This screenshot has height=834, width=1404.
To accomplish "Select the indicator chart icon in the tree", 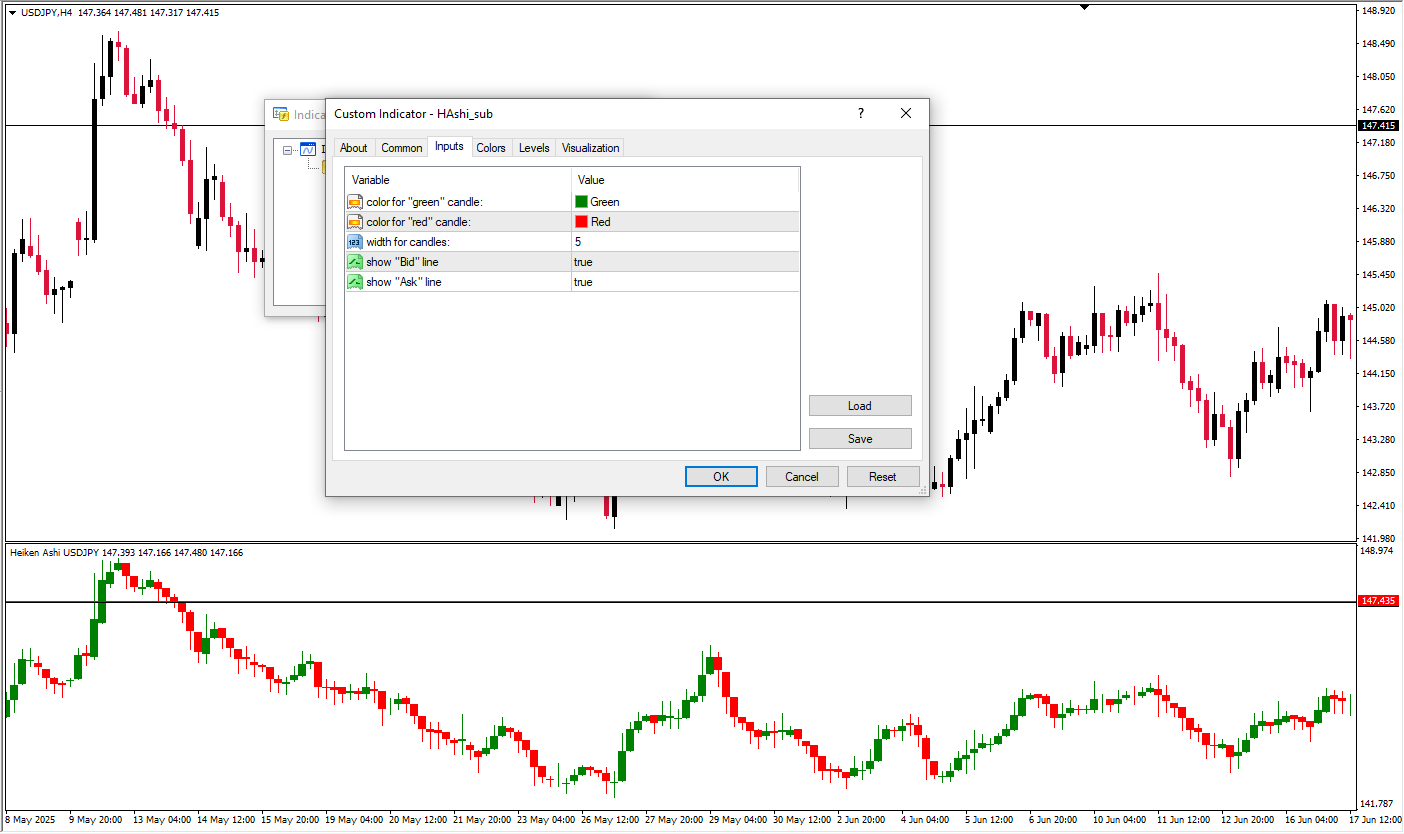I will click(308, 150).
